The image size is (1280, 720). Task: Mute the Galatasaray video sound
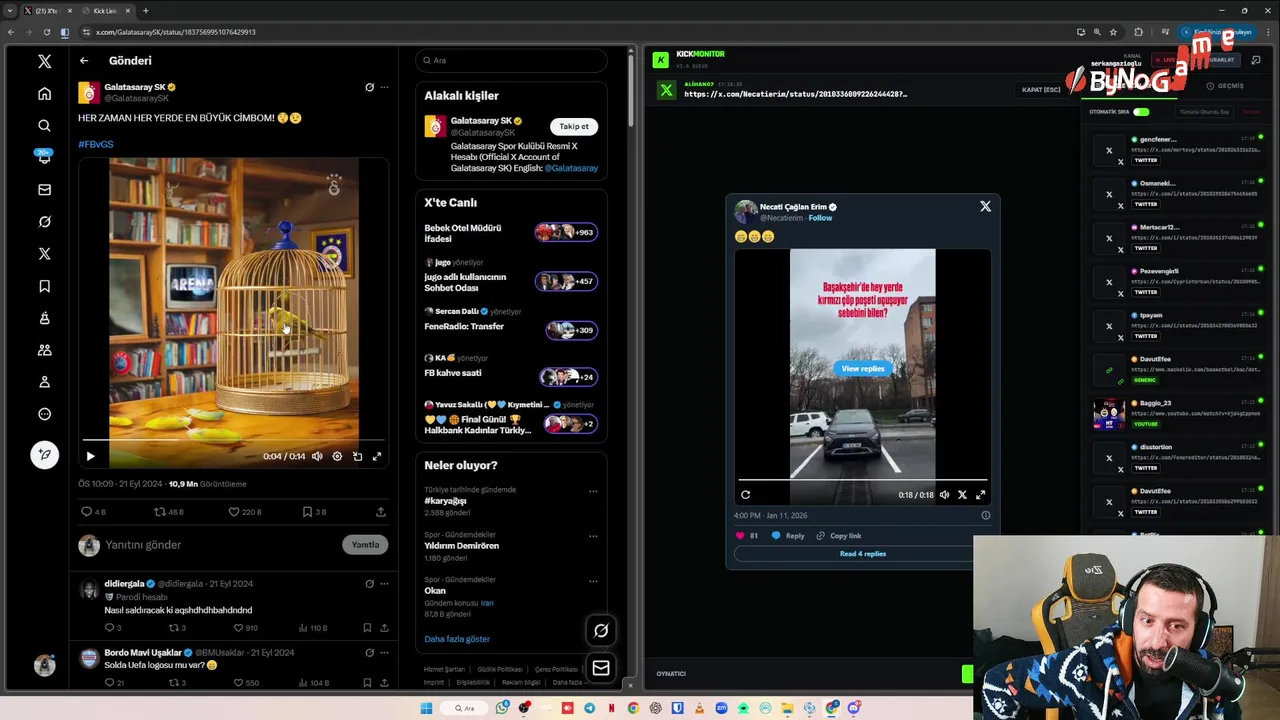click(317, 456)
